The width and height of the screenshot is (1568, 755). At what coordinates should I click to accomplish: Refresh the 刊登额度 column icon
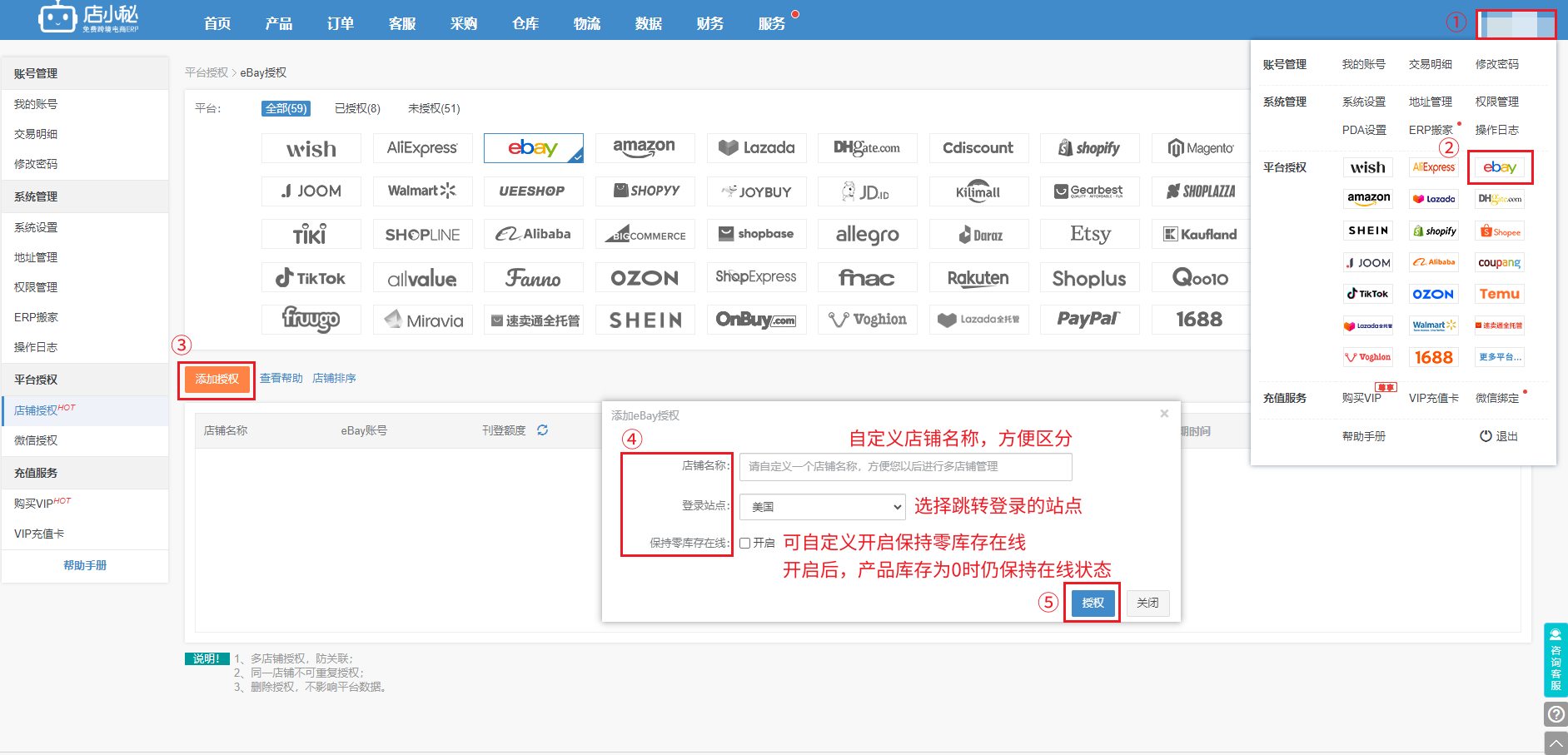tap(543, 430)
